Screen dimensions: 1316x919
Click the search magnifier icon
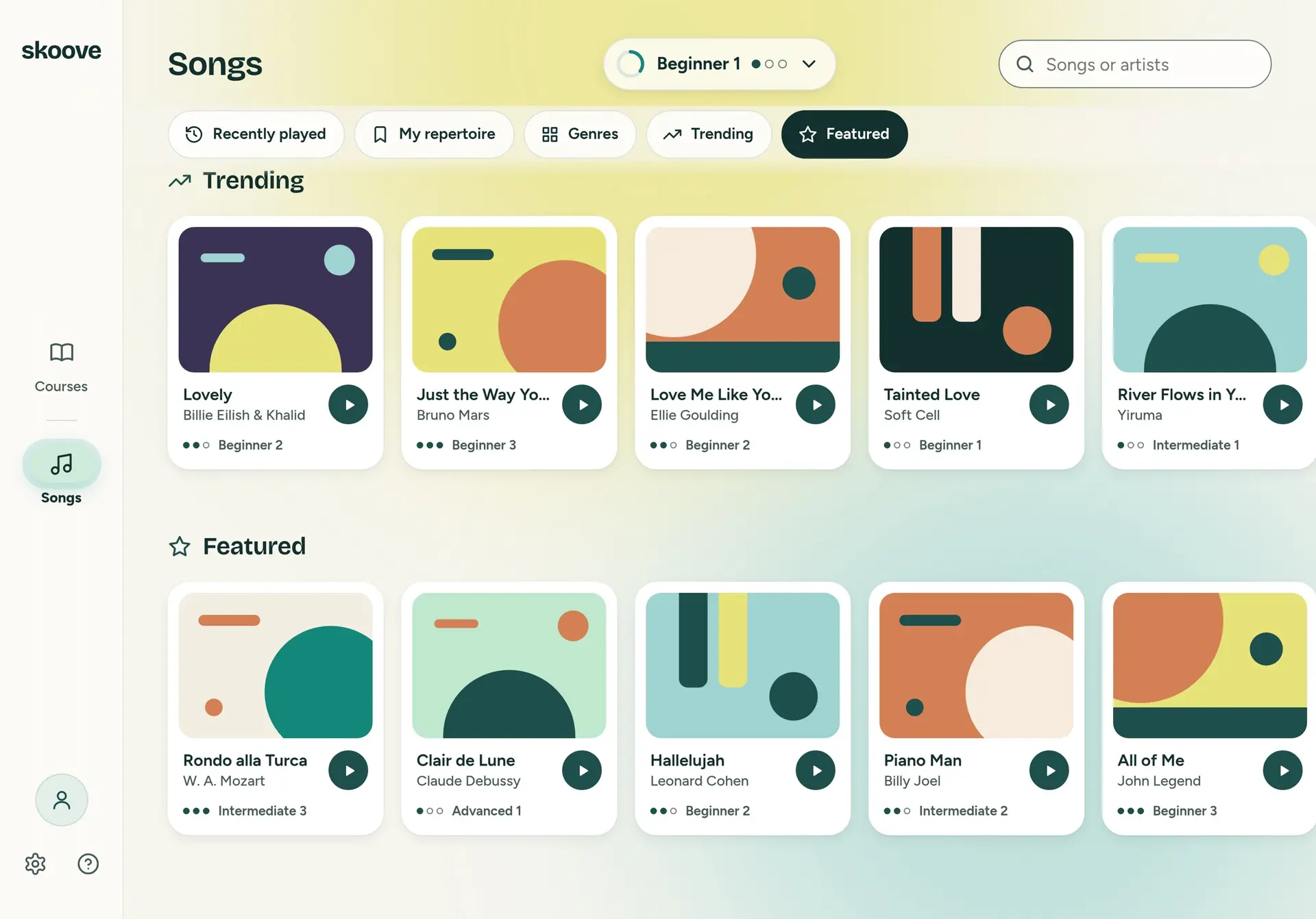click(x=1025, y=64)
